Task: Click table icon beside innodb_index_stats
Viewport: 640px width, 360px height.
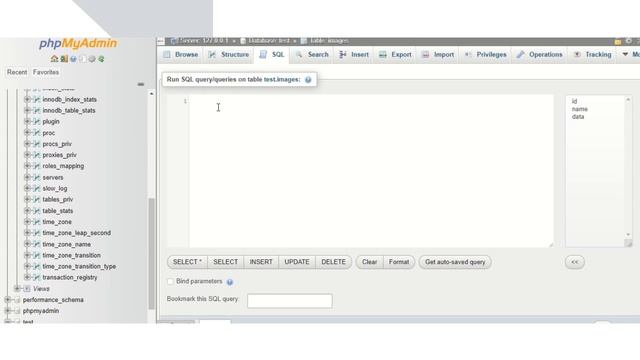Action: click(x=37, y=100)
